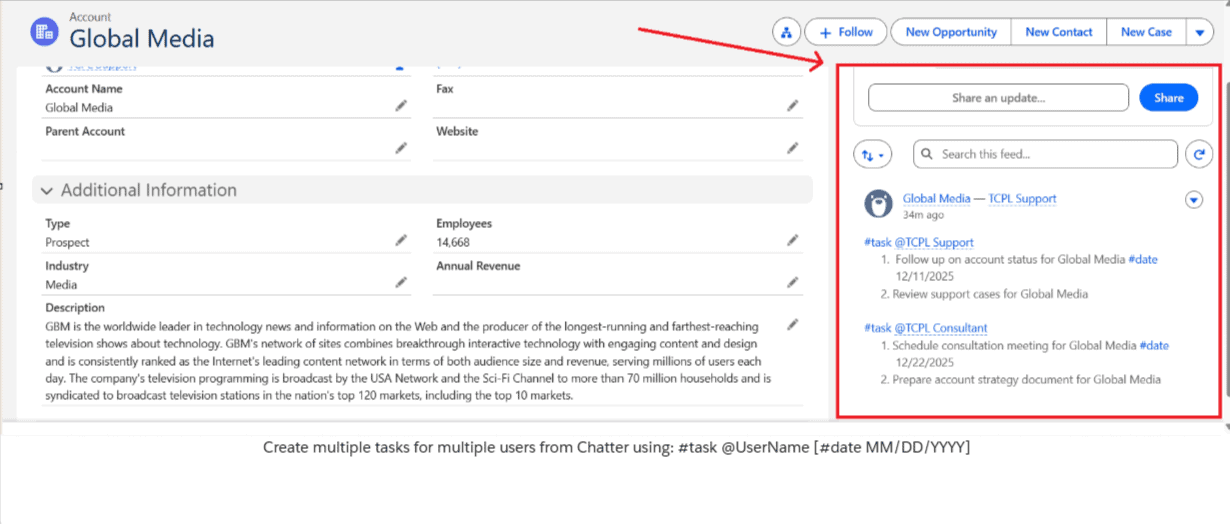This screenshot has width=1230, height=524.
Task: Click pencil icon next to Description
Action: point(792,325)
